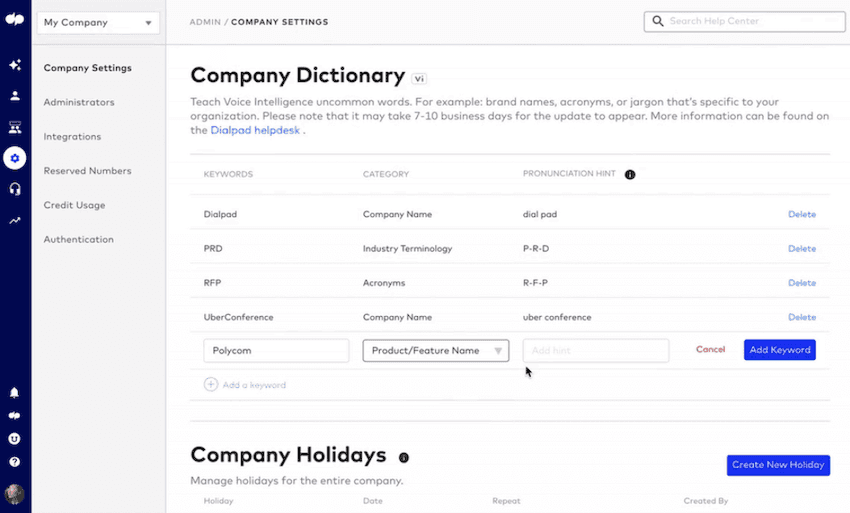Open the contacts person icon
Image resolution: width=850 pixels, height=513 pixels.
[x=15, y=96]
